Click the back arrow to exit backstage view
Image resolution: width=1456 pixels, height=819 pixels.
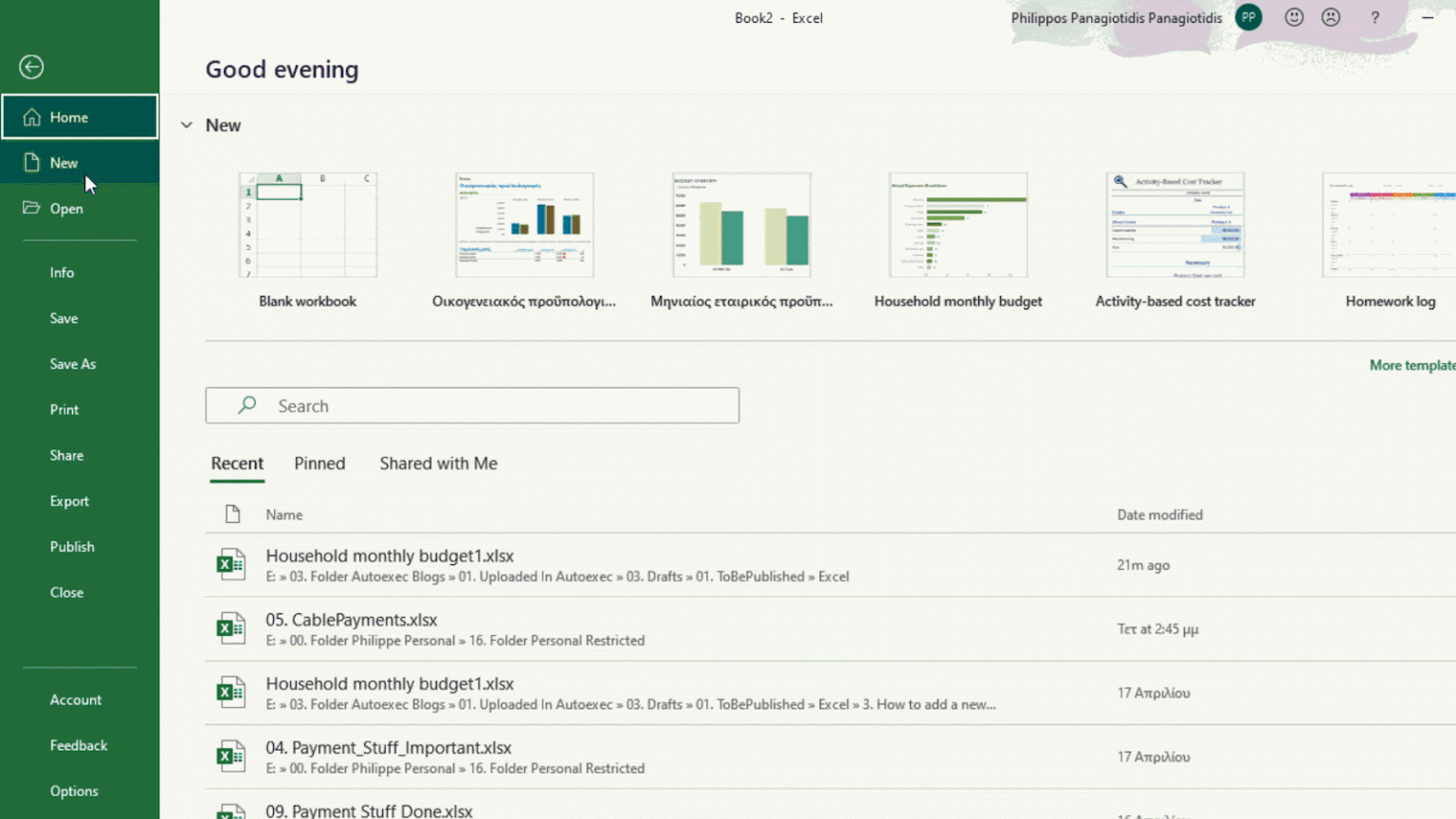pos(30,66)
